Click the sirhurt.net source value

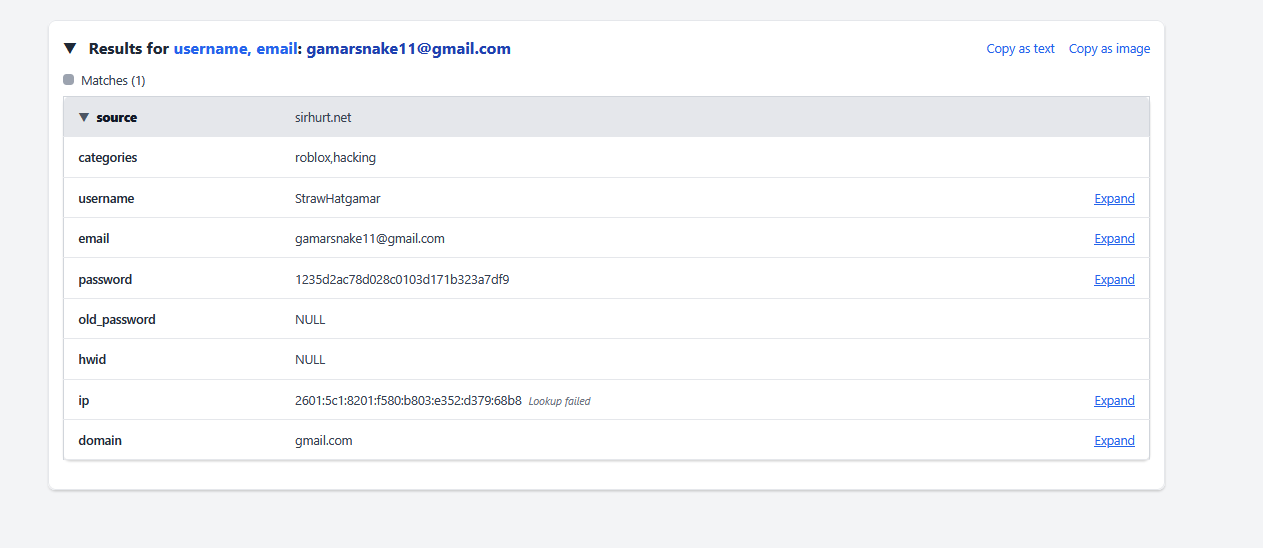coord(323,118)
